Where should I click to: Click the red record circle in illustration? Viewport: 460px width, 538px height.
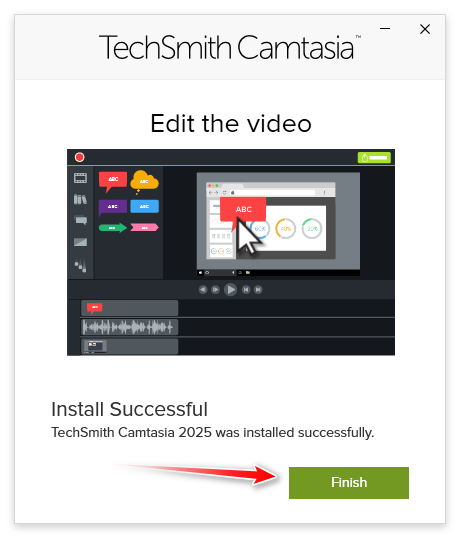coord(80,157)
